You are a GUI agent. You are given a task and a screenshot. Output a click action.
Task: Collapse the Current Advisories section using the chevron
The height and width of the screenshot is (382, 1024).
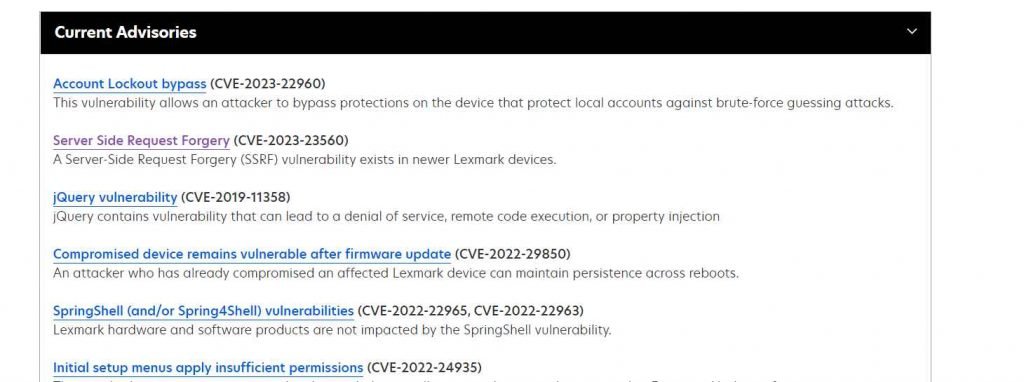point(912,32)
